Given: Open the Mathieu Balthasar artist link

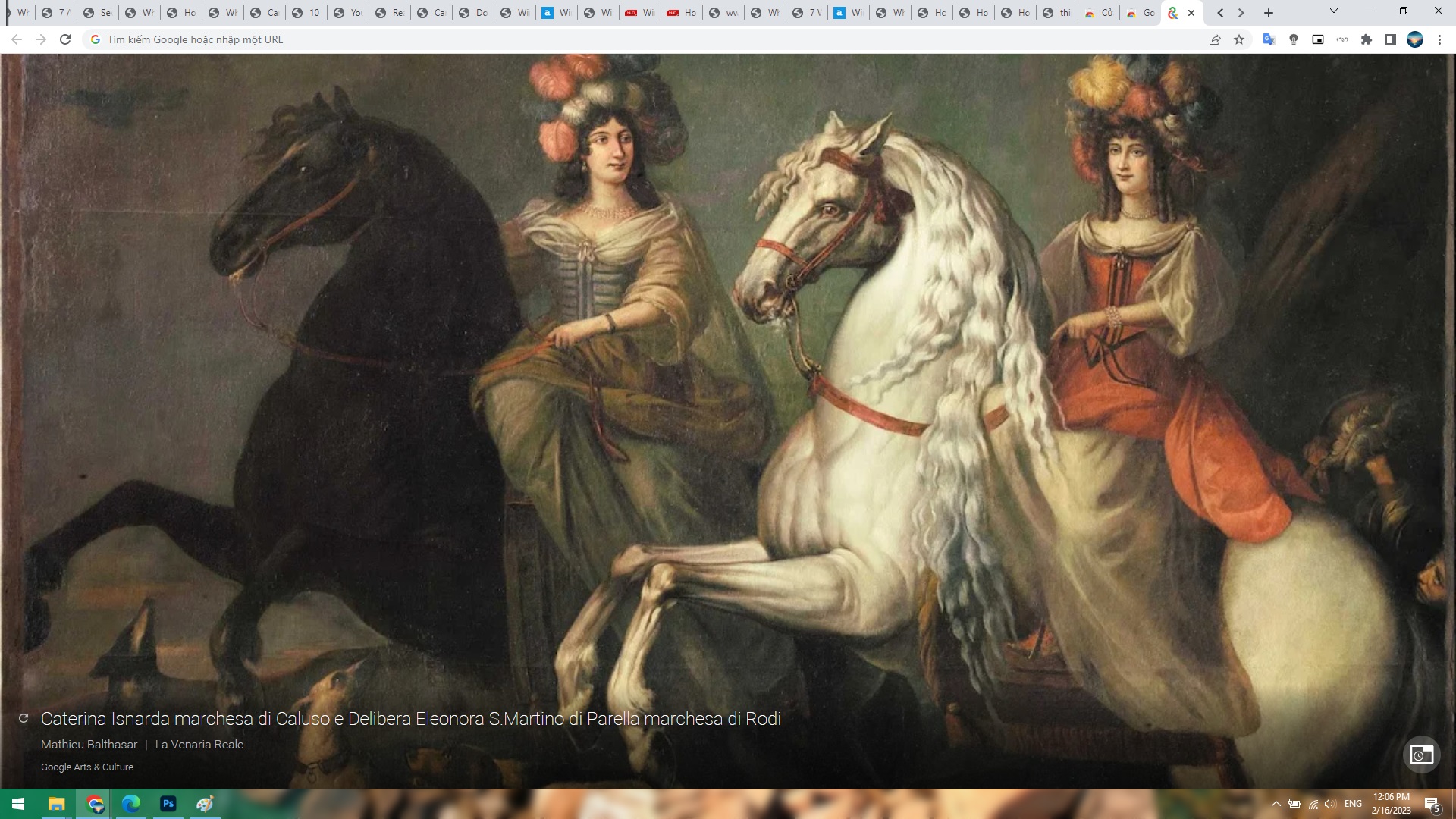Looking at the screenshot, I should [89, 745].
